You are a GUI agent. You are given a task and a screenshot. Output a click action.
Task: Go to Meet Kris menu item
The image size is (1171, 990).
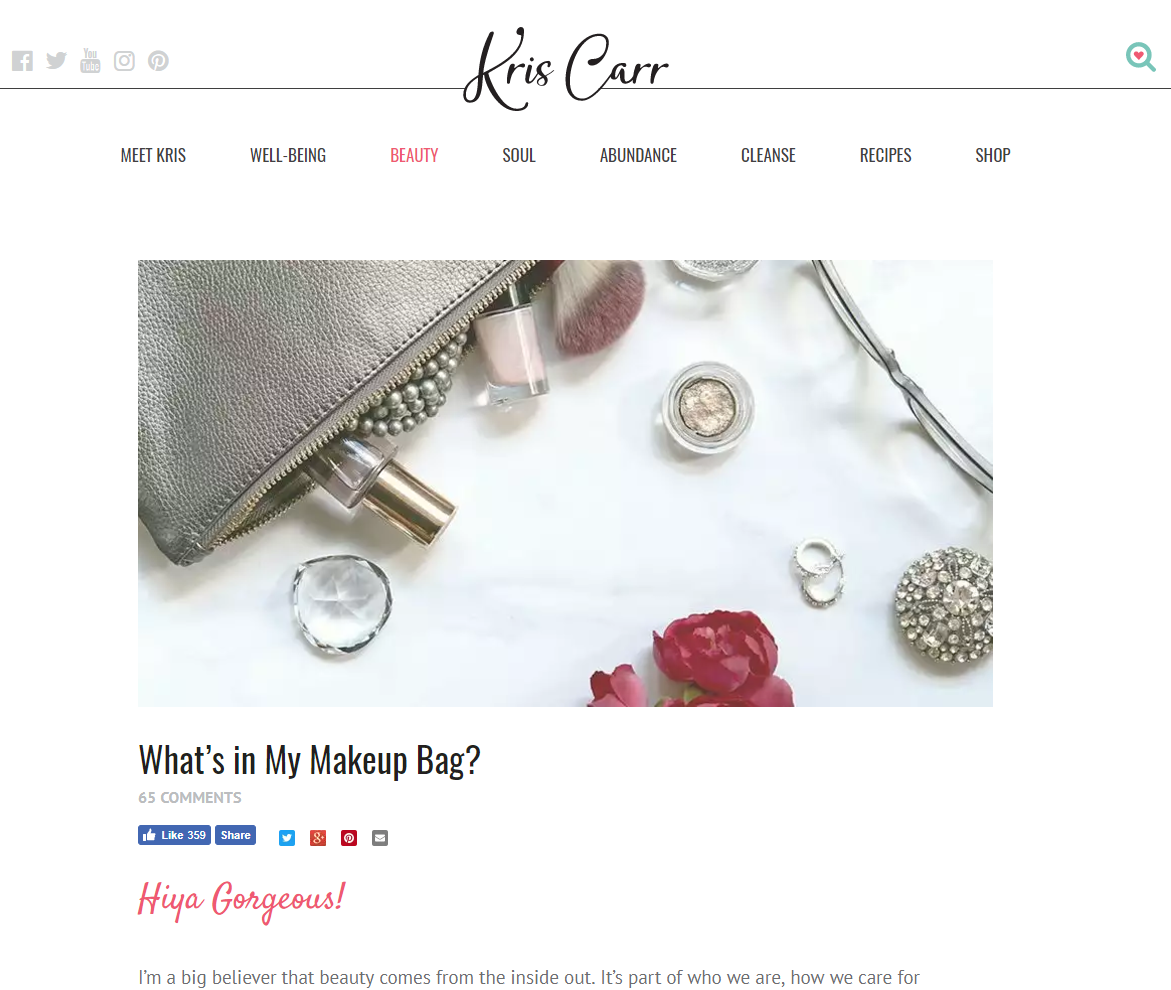tap(153, 155)
